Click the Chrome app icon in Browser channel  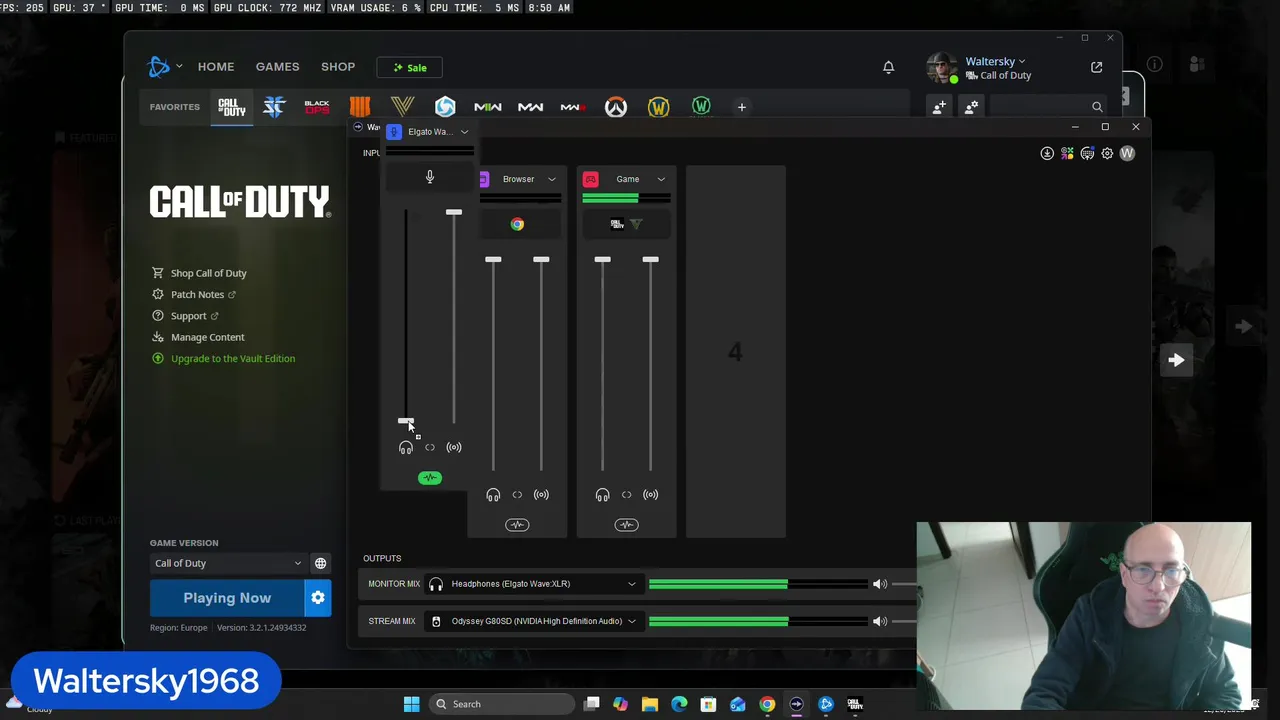pos(517,224)
